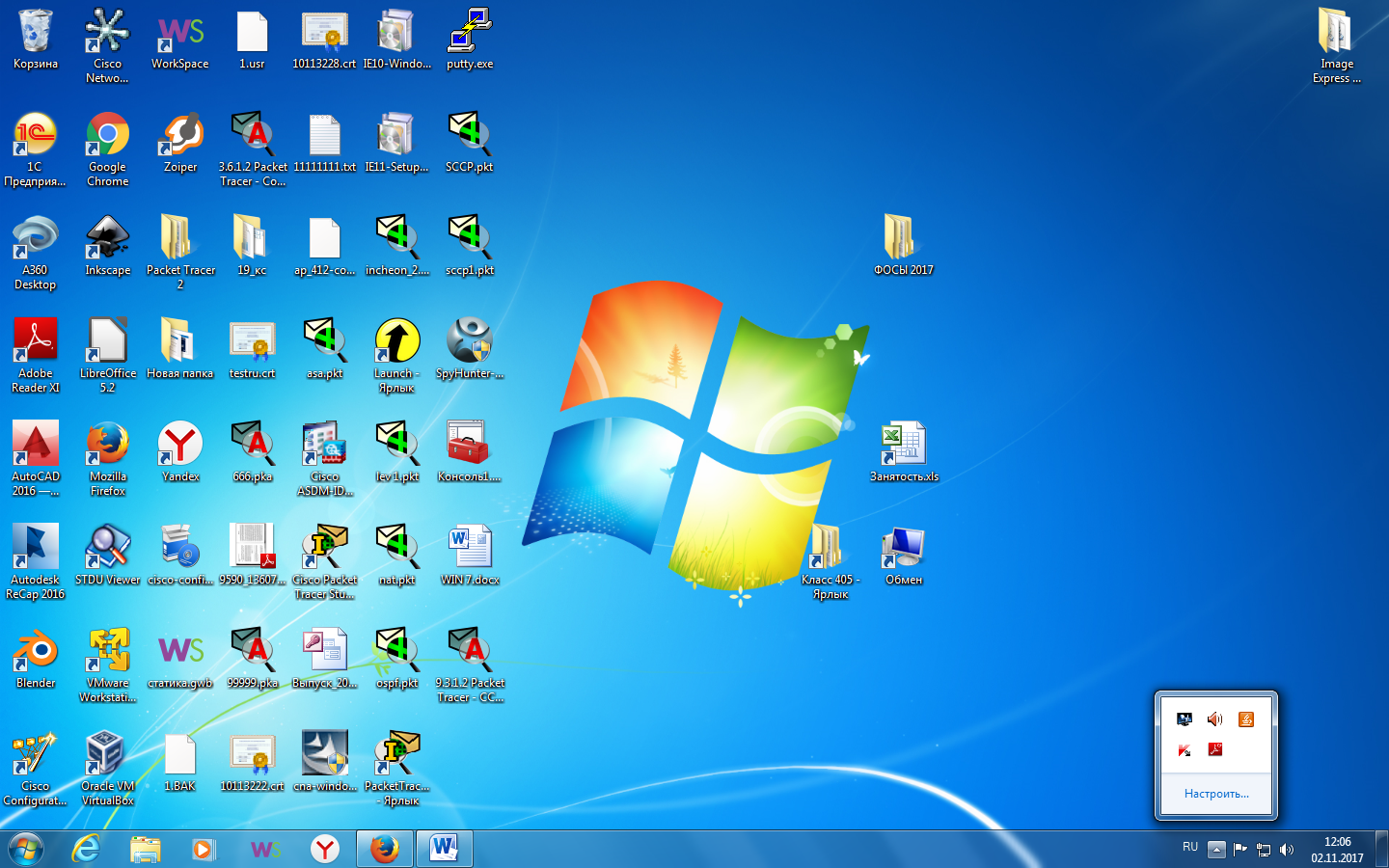
Task: Click the Java update icon in tray popup
Action: pos(1246,719)
